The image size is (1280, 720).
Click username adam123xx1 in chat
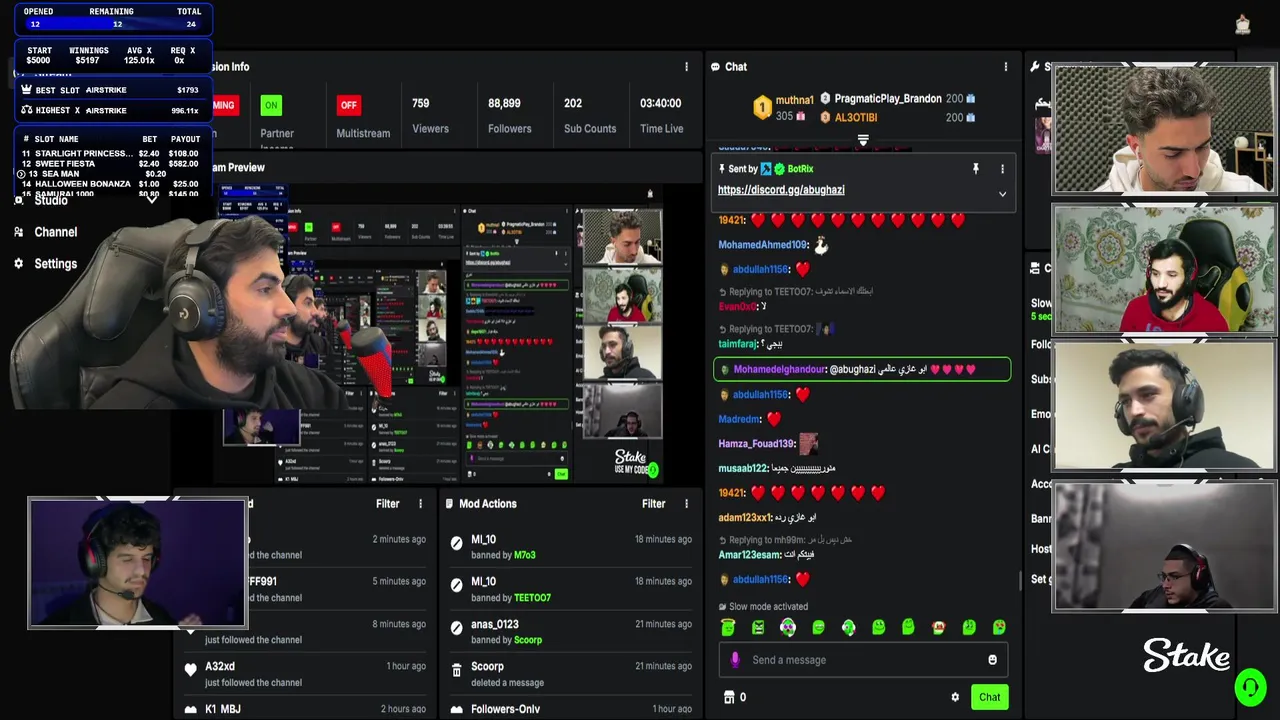[x=745, y=517]
